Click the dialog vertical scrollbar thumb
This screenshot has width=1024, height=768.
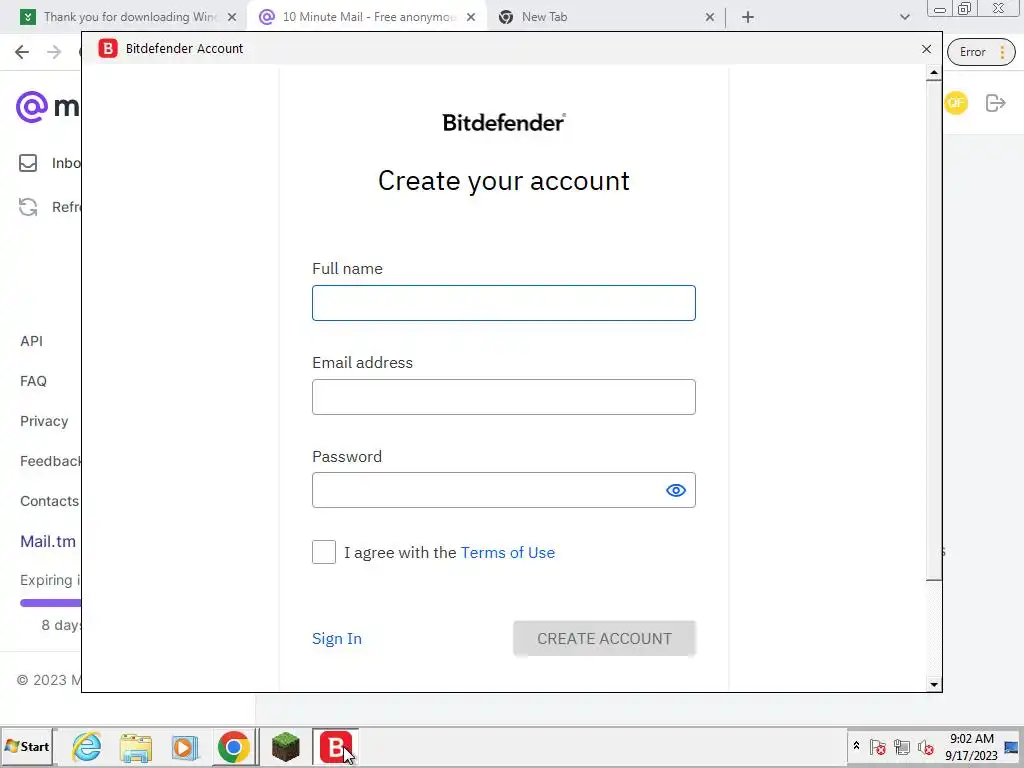(934, 330)
